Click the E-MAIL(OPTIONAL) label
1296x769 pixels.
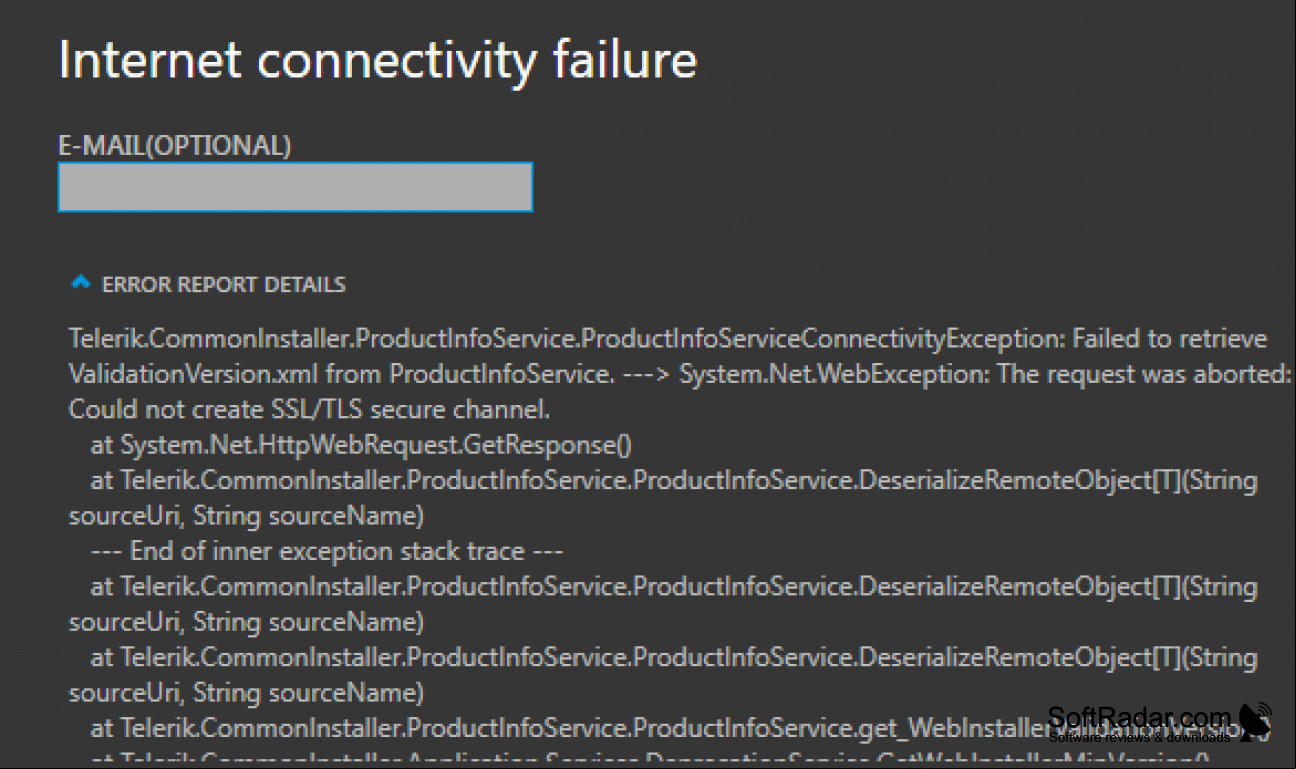pyautogui.click(x=175, y=146)
